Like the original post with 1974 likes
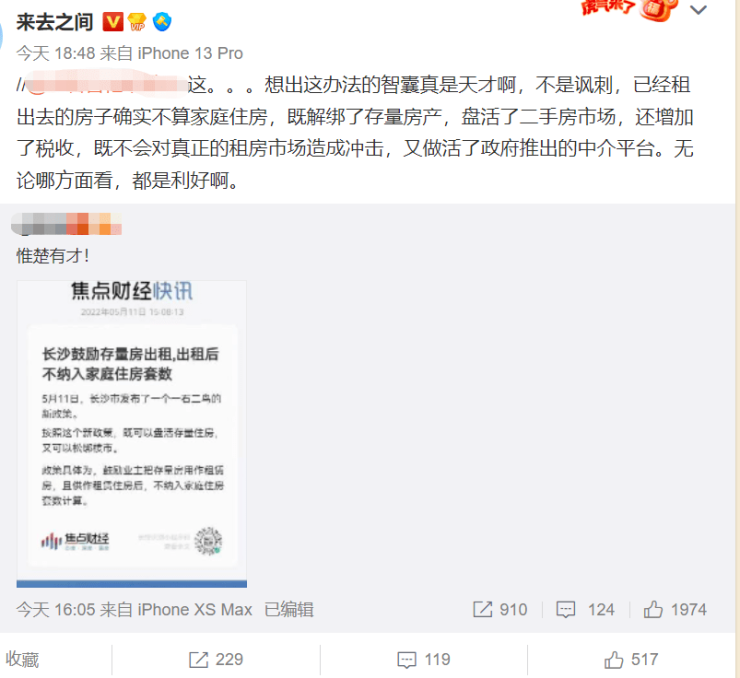 675,610
